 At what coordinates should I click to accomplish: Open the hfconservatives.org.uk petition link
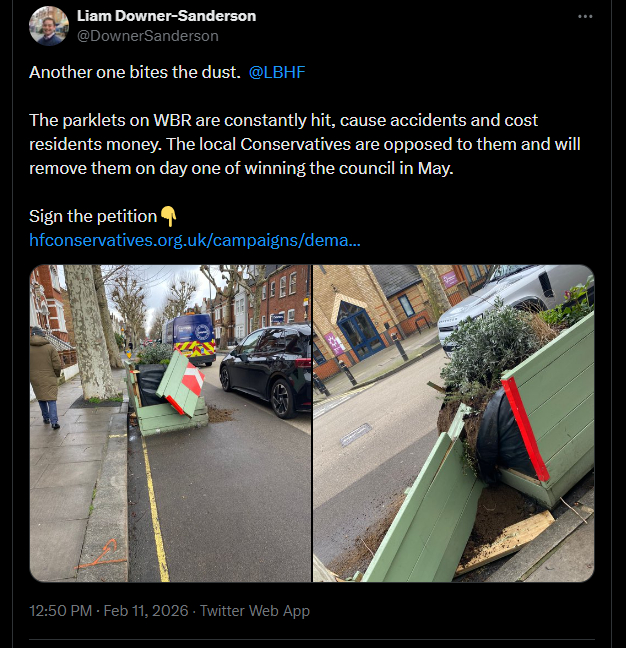point(195,240)
